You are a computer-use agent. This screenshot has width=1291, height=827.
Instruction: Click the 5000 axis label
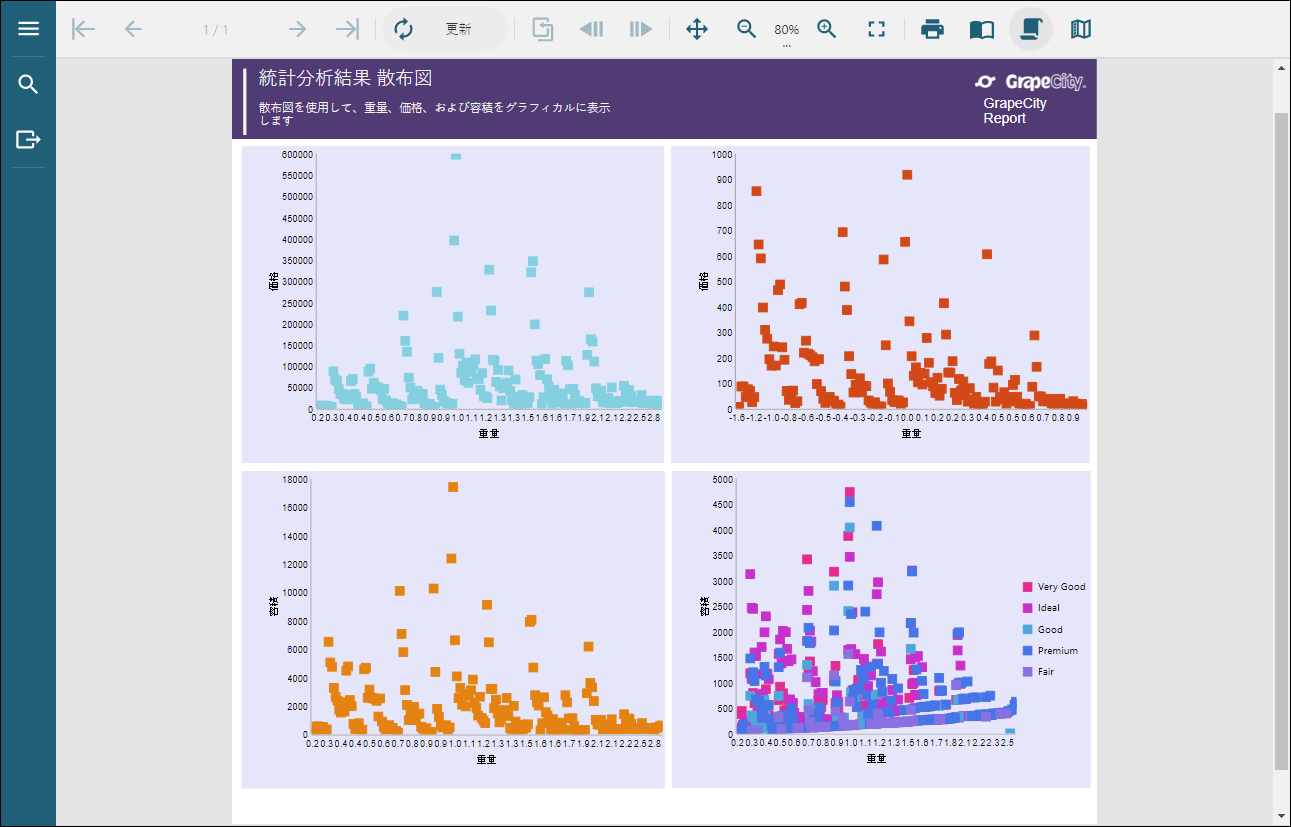[x=722, y=479]
